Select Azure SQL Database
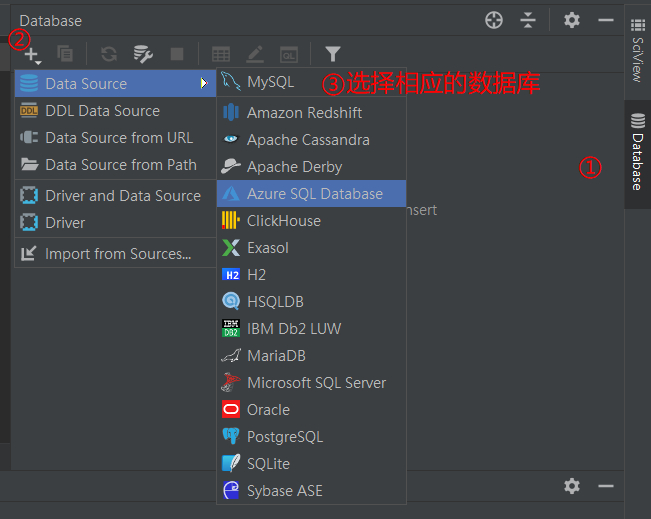651x519 pixels. pyautogui.click(x=311, y=193)
